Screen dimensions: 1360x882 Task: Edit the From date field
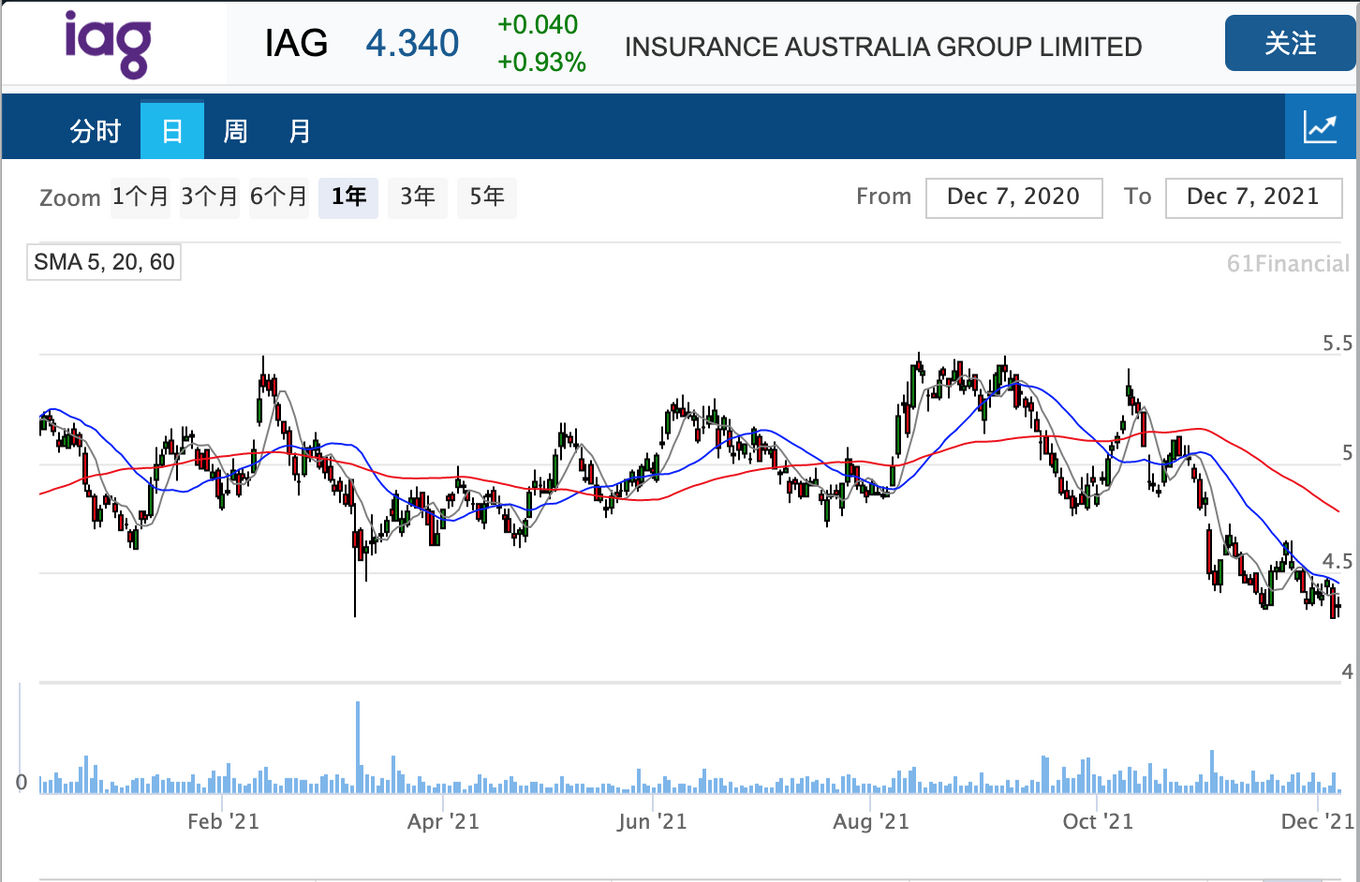click(1013, 197)
